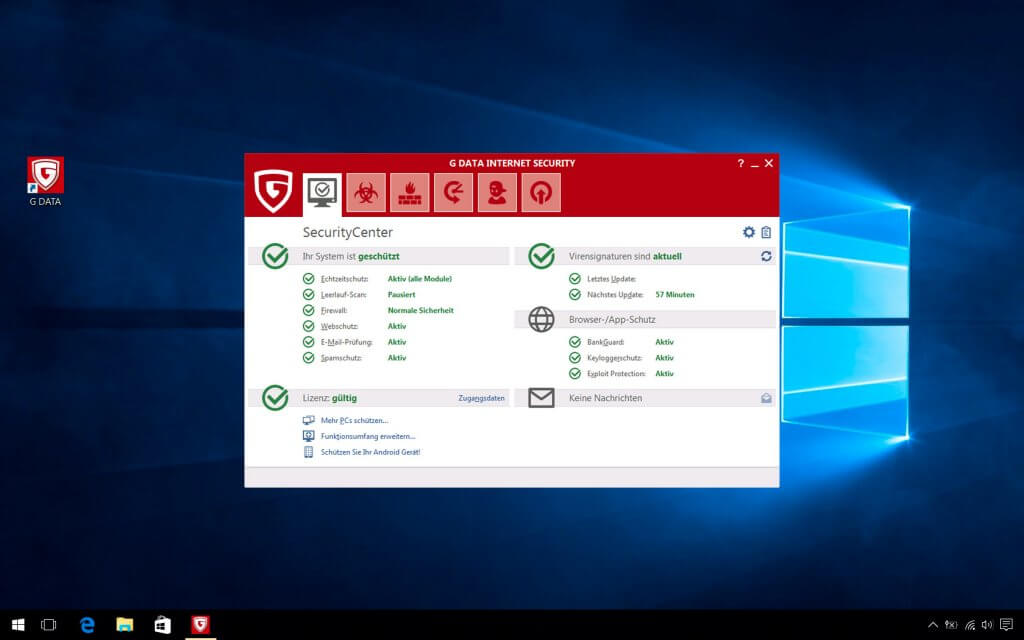Open the messages envelope icon at right
The width and height of the screenshot is (1024, 640).
pos(766,398)
